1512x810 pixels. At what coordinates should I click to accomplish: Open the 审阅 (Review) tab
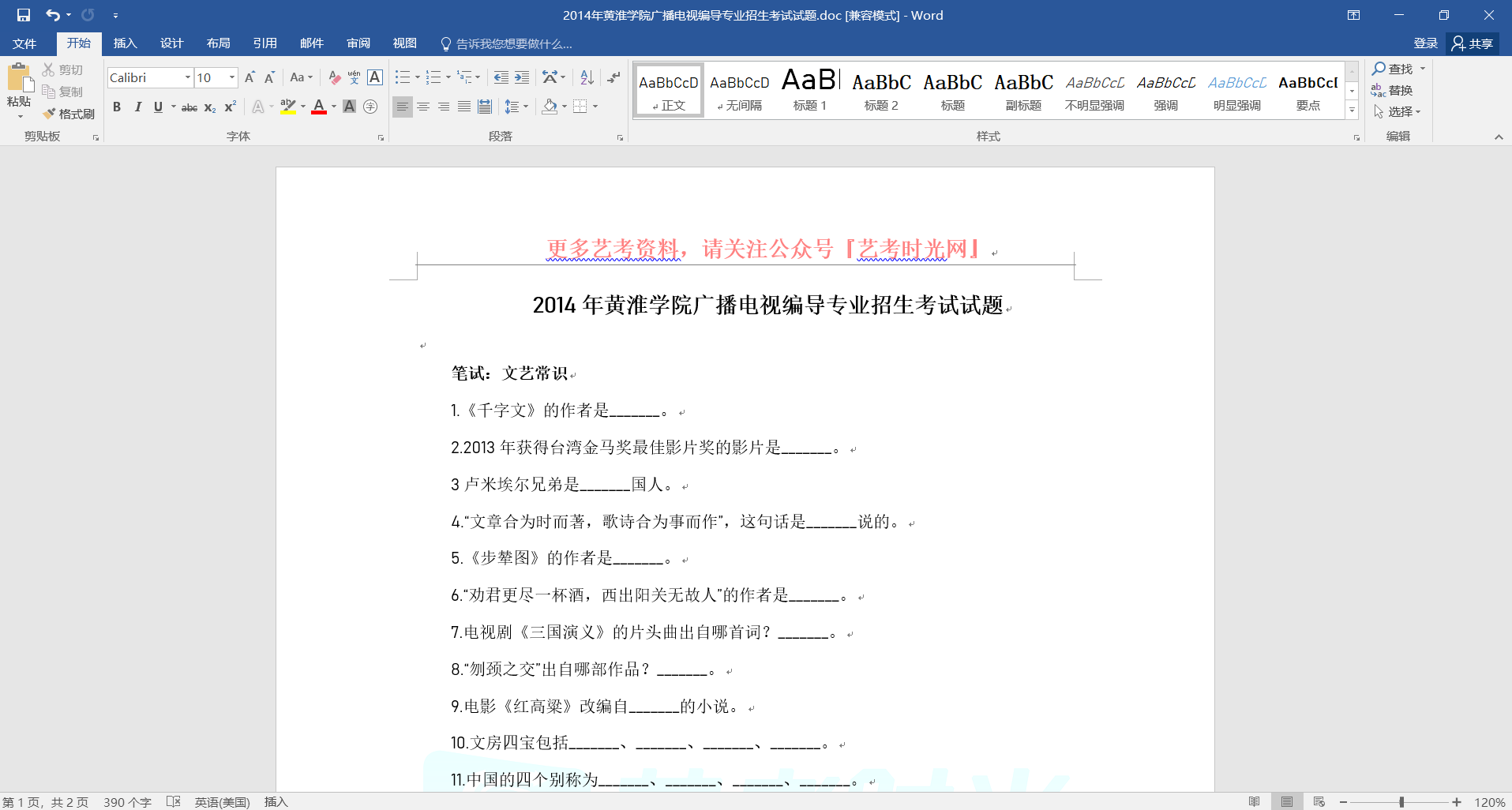point(358,43)
